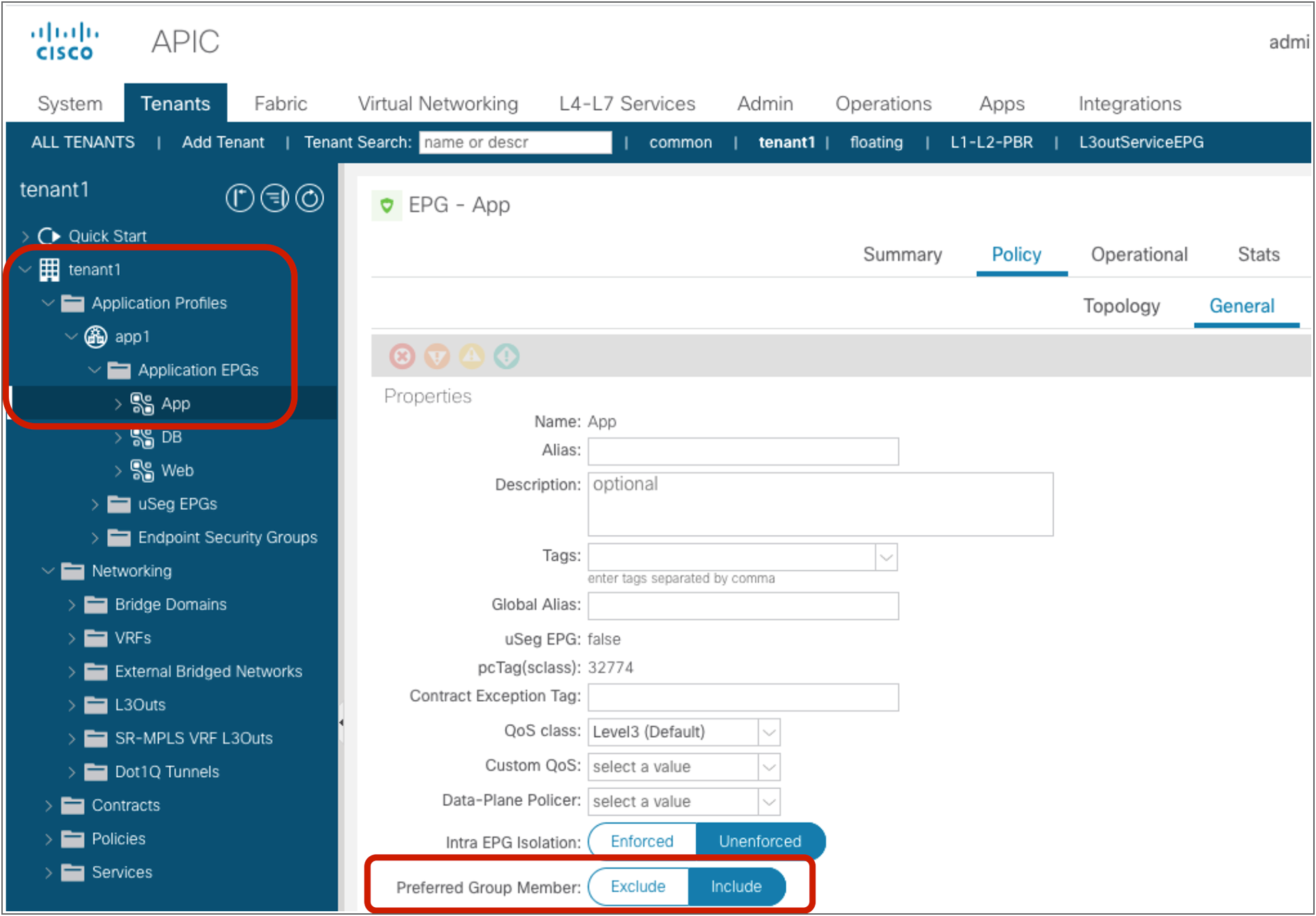1316x916 pixels.
Task: Click the first circular tenant toolbar icon
Action: [239, 198]
